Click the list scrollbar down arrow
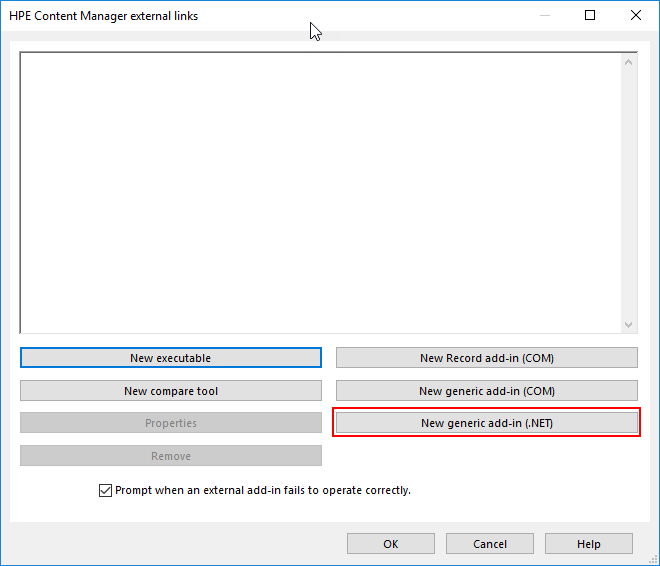660x566 pixels. 628,324
